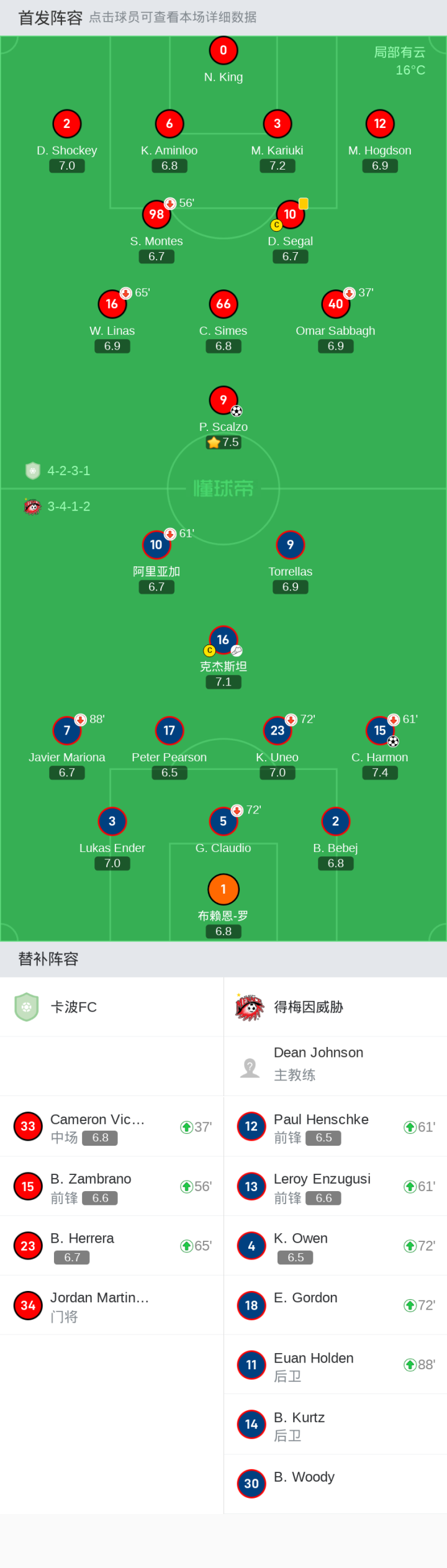
Task: Tap the 得梅因威胁 team crest icon
Action: (250, 1007)
